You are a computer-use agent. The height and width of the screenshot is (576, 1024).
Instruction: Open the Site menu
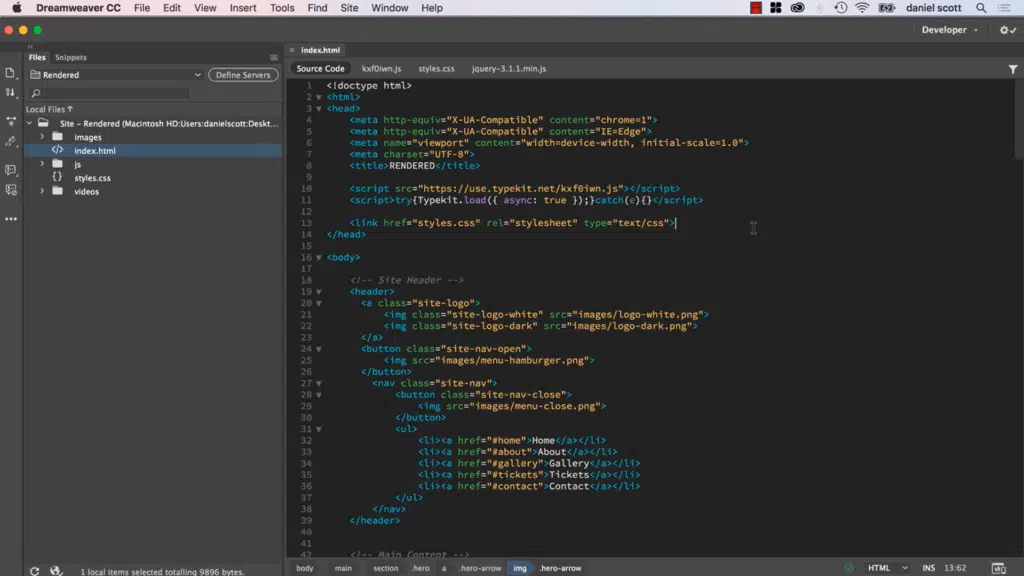[x=349, y=8]
